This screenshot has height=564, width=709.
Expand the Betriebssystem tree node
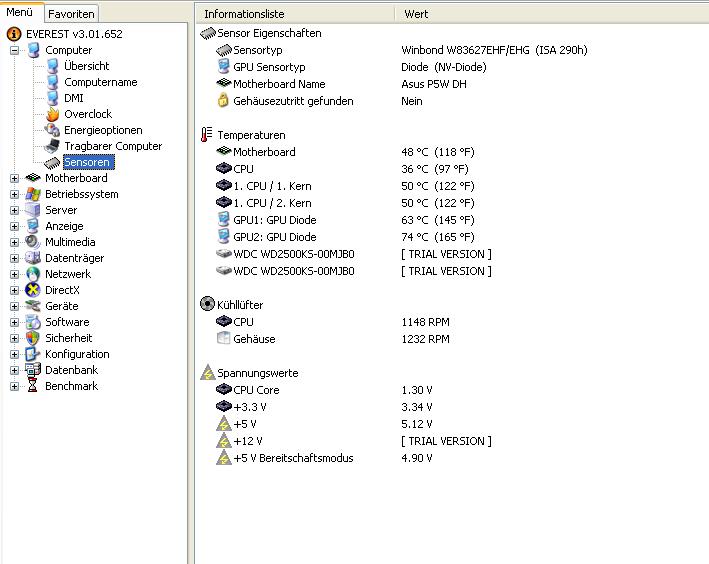14,194
